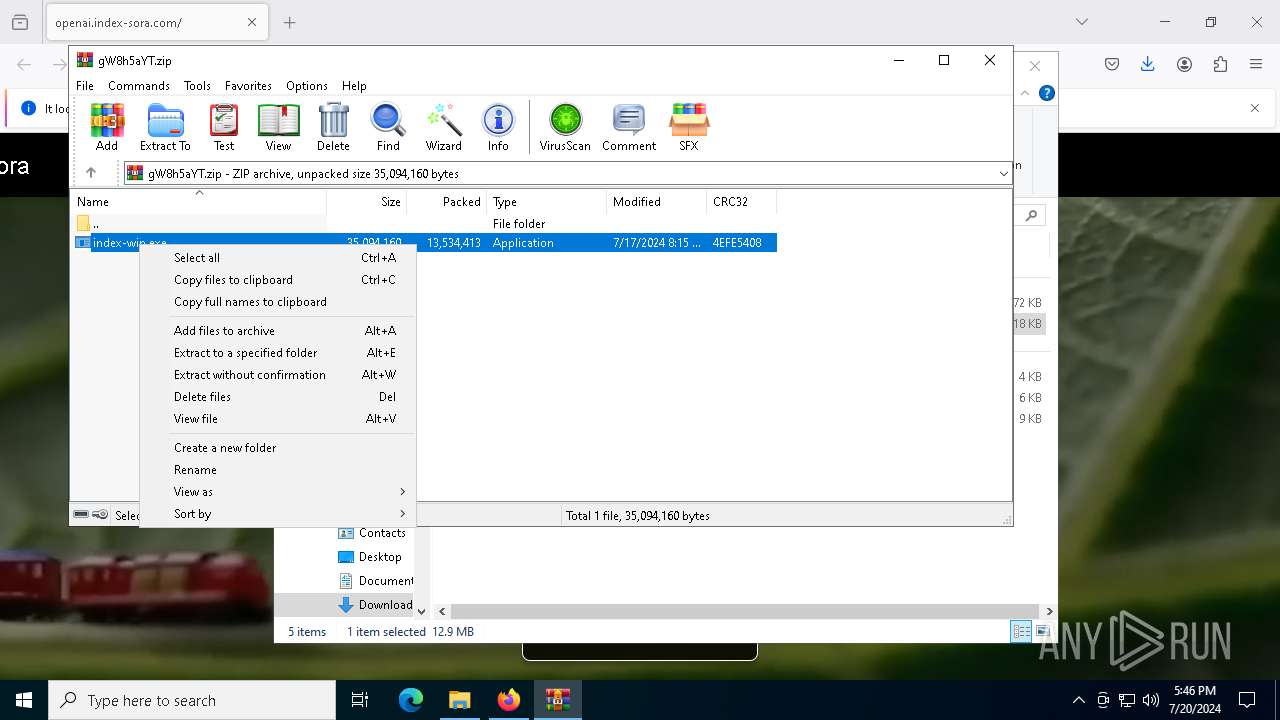
Task: Open the Wizard toolbar icon
Action: [443, 127]
